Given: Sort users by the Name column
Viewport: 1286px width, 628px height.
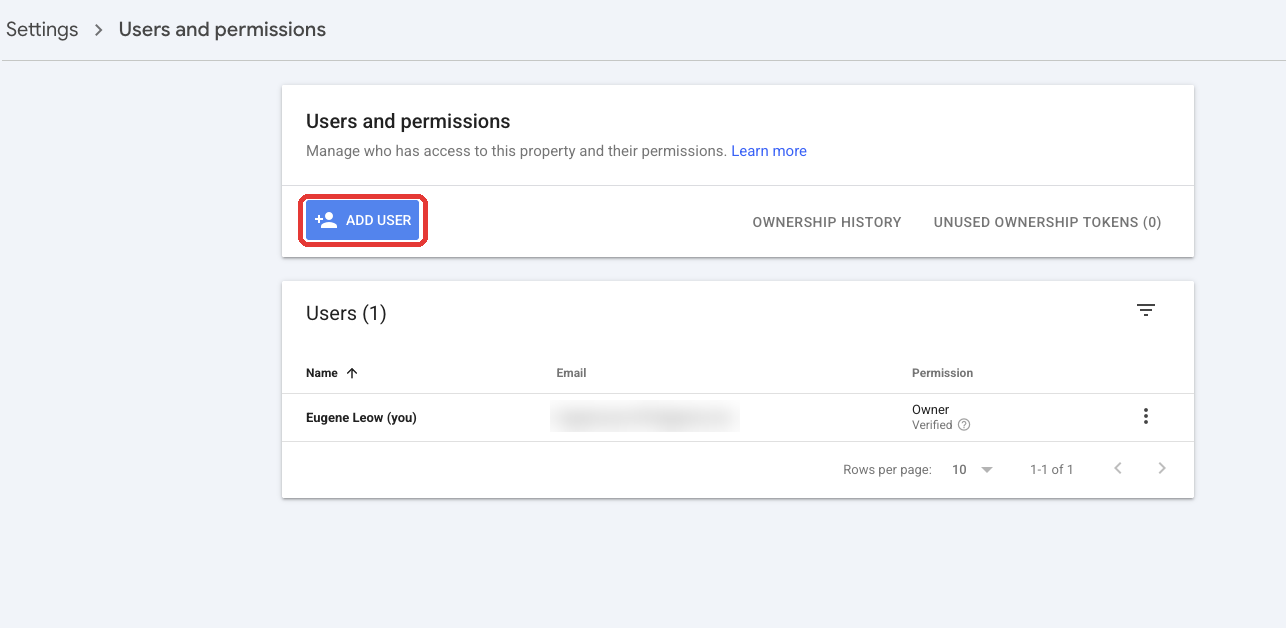Looking at the screenshot, I should pyautogui.click(x=332, y=373).
